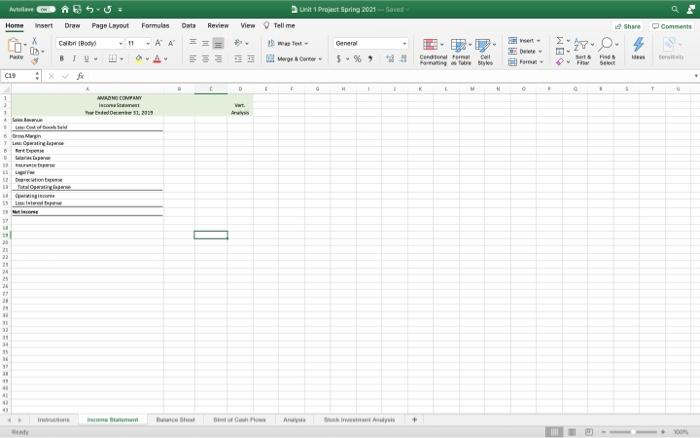Viewport: 700px width, 438px height.
Task: Open the Home ribbon tab
Action: tap(14, 25)
